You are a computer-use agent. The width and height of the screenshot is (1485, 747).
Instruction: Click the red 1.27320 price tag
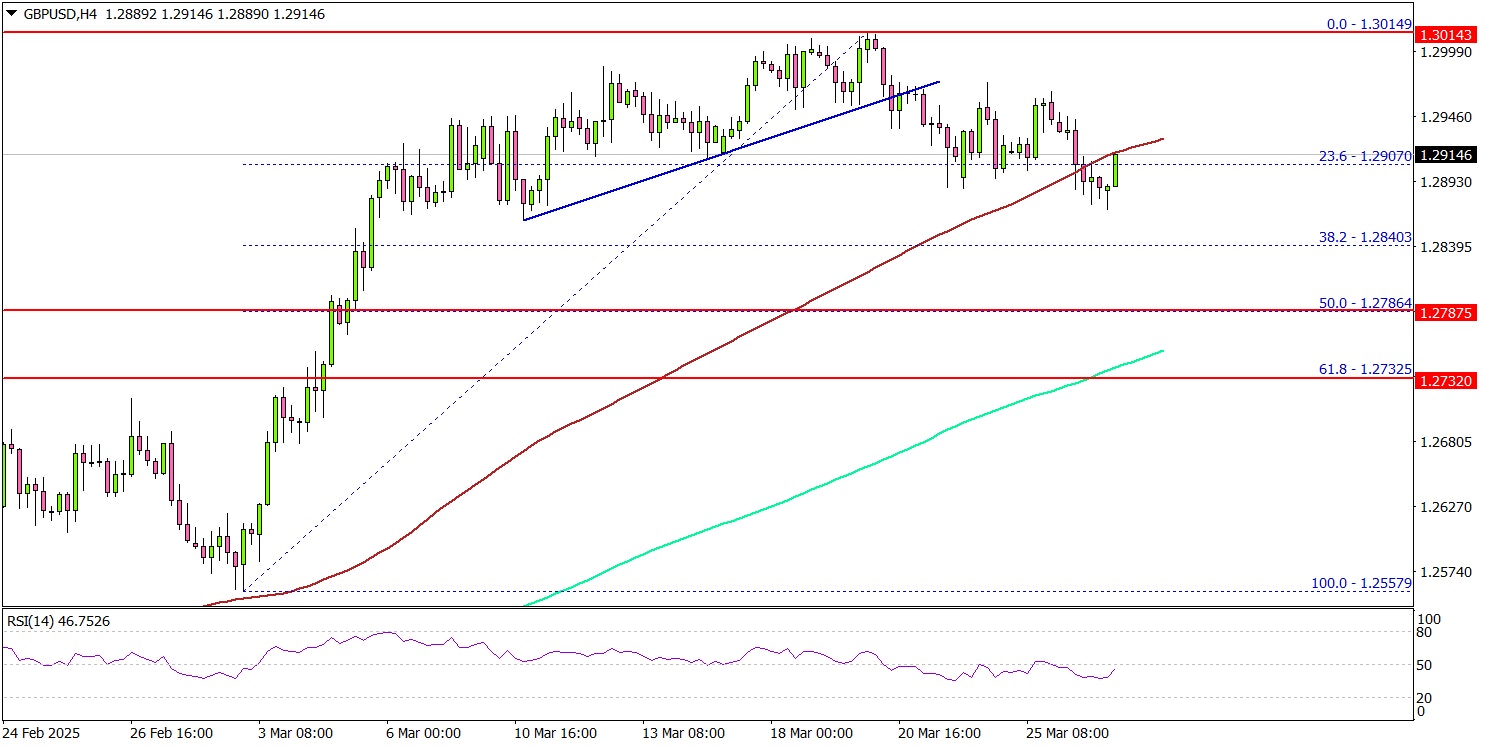pos(1448,381)
